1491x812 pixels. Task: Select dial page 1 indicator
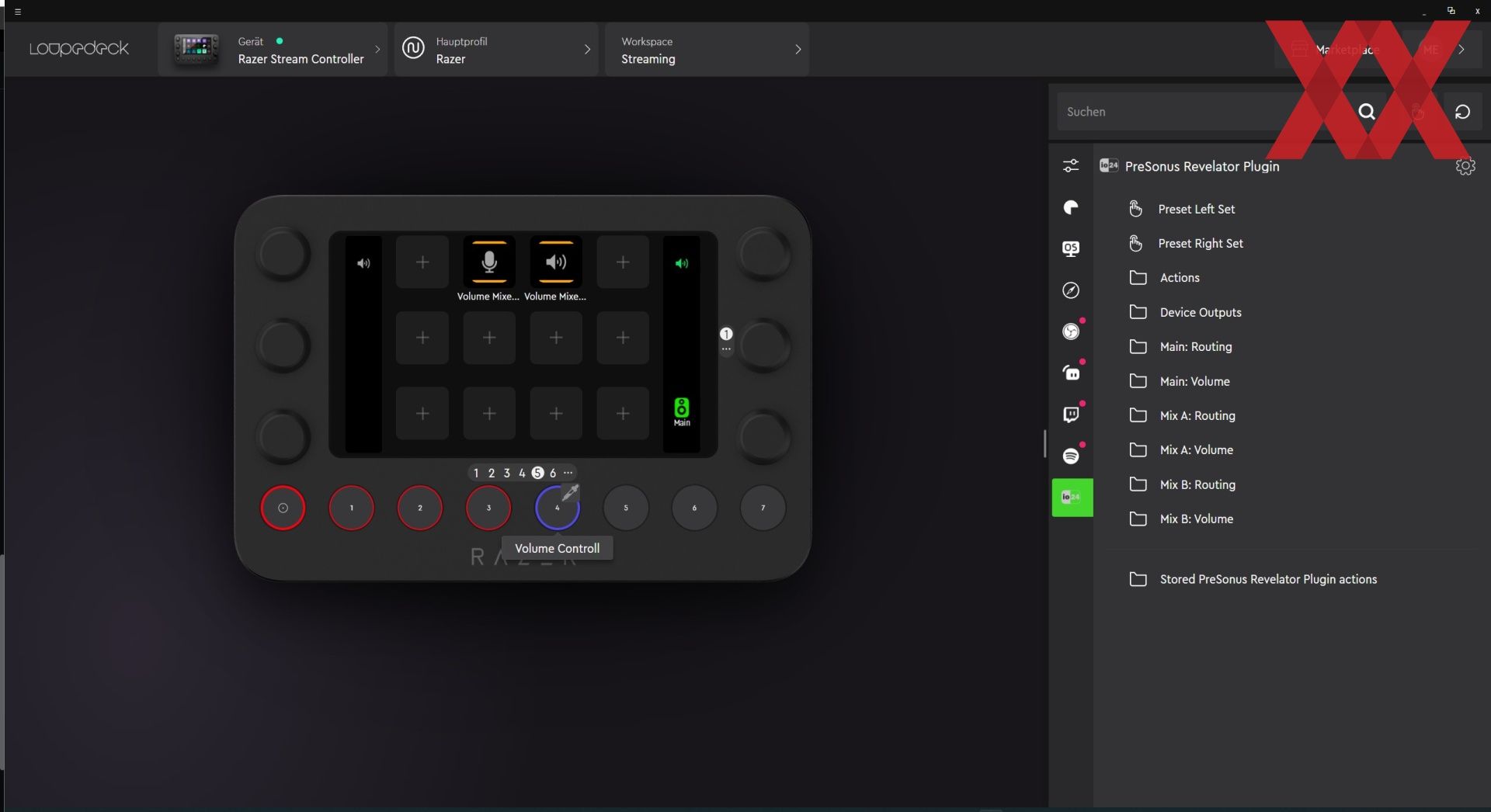click(726, 334)
